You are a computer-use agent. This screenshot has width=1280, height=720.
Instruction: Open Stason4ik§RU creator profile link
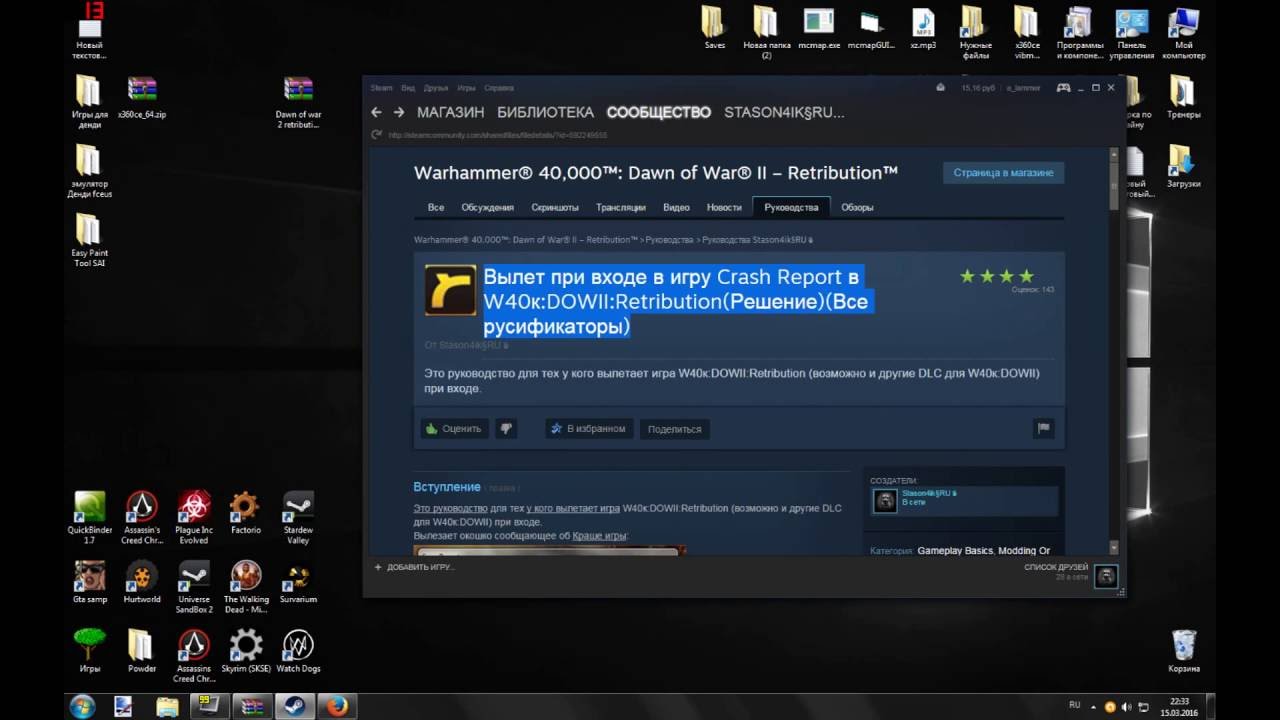pyautogui.click(x=929, y=493)
